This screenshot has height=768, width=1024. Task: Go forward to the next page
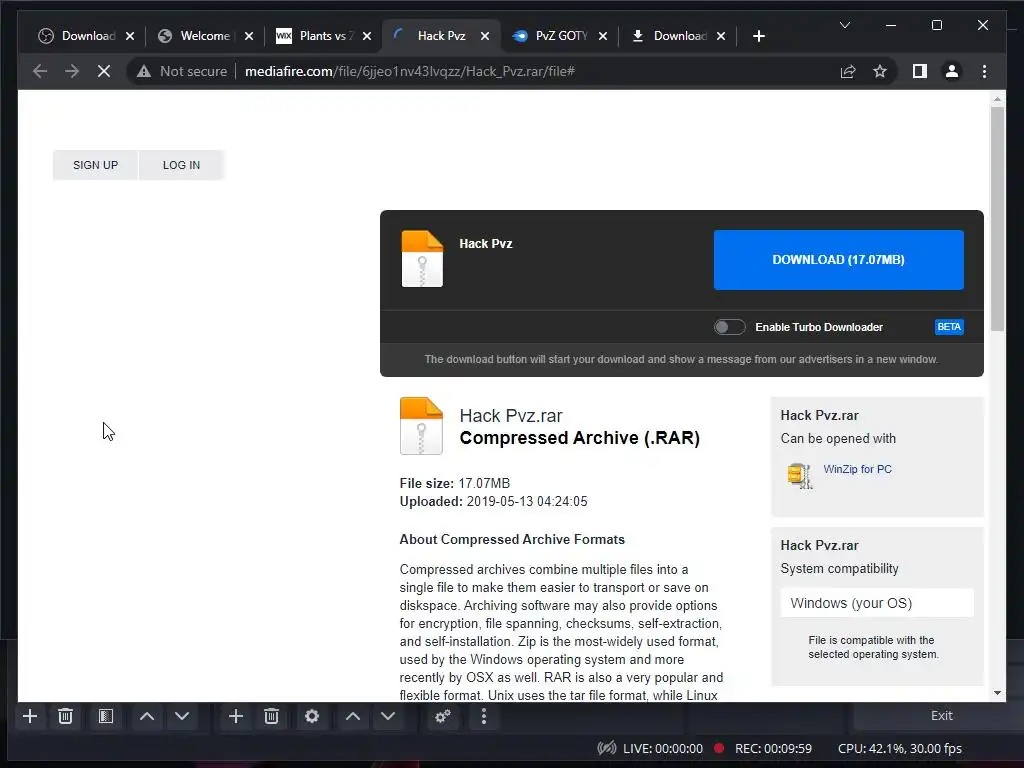[x=72, y=71]
